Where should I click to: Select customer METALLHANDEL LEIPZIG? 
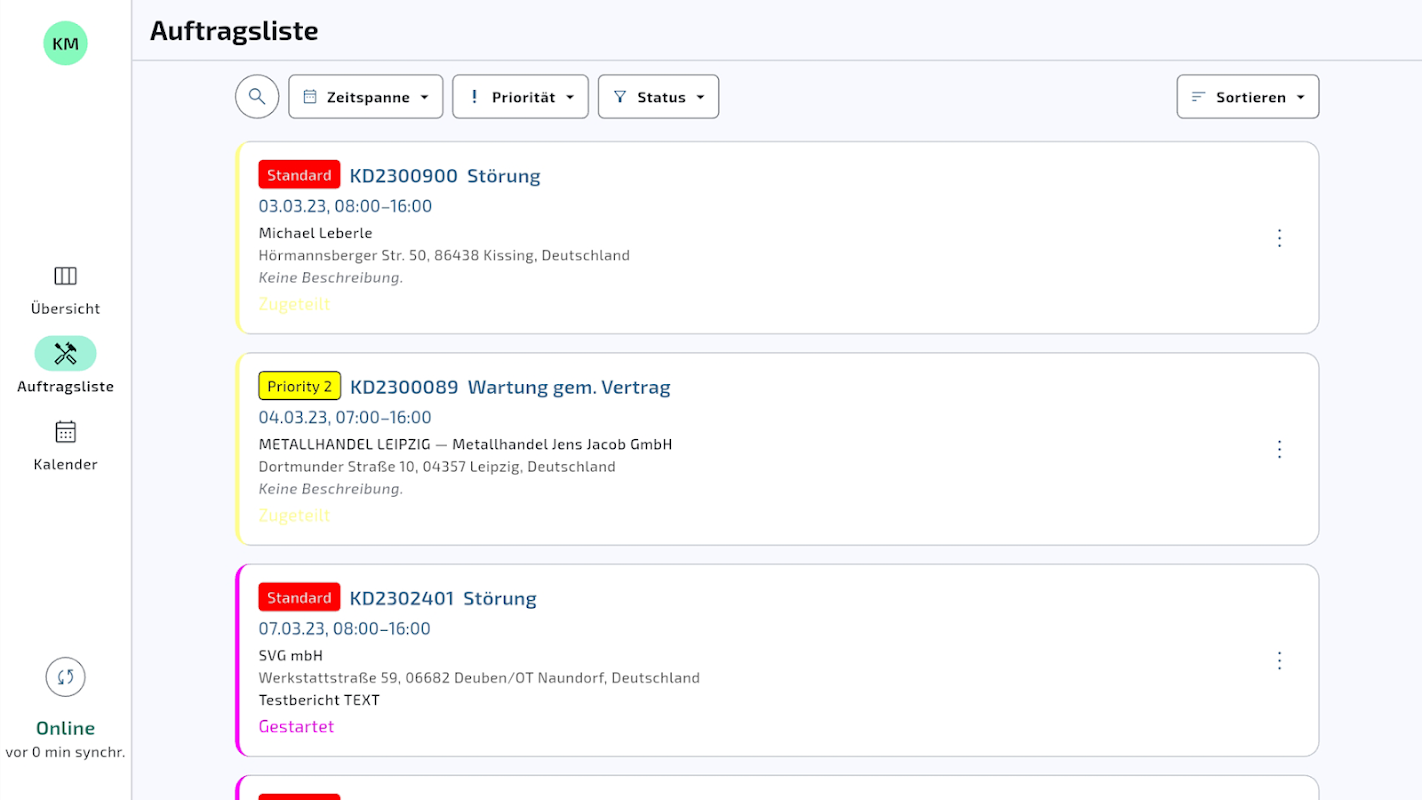pos(466,444)
